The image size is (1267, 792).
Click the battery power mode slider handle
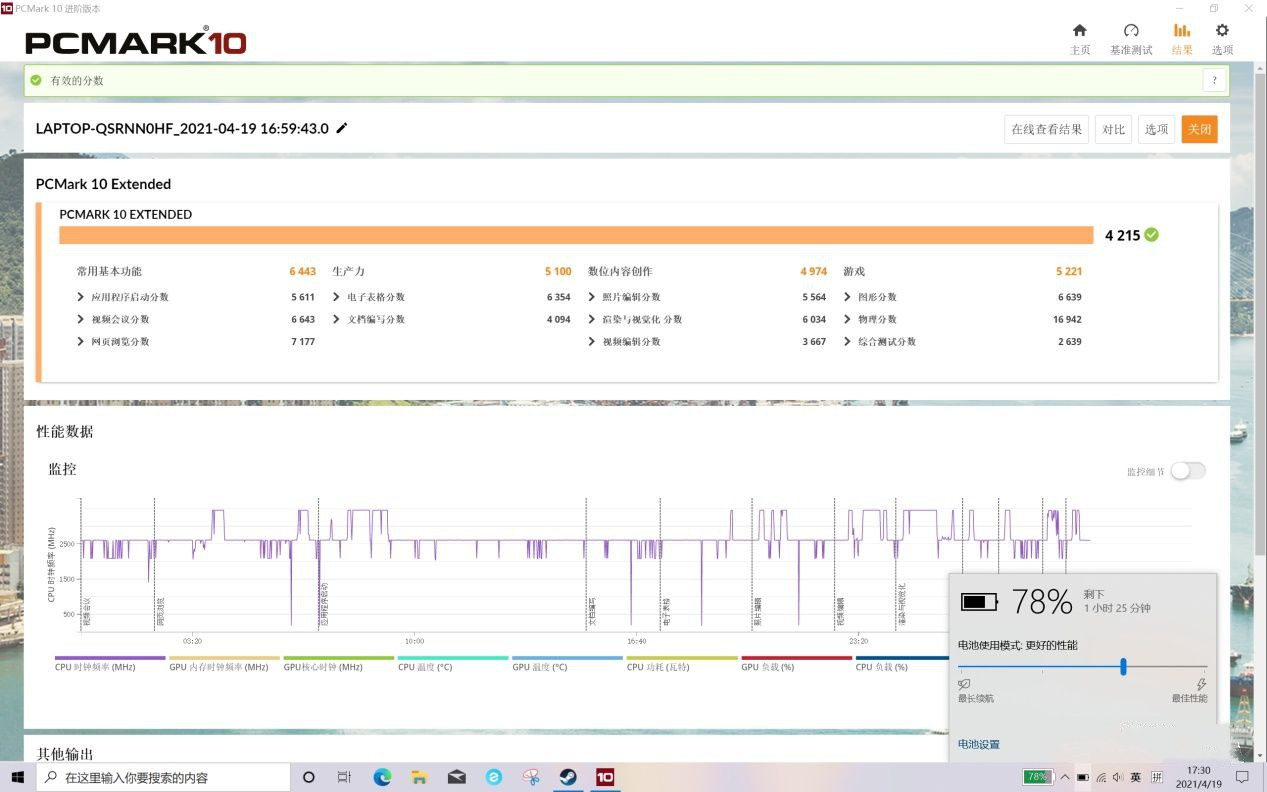pyautogui.click(x=1123, y=667)
